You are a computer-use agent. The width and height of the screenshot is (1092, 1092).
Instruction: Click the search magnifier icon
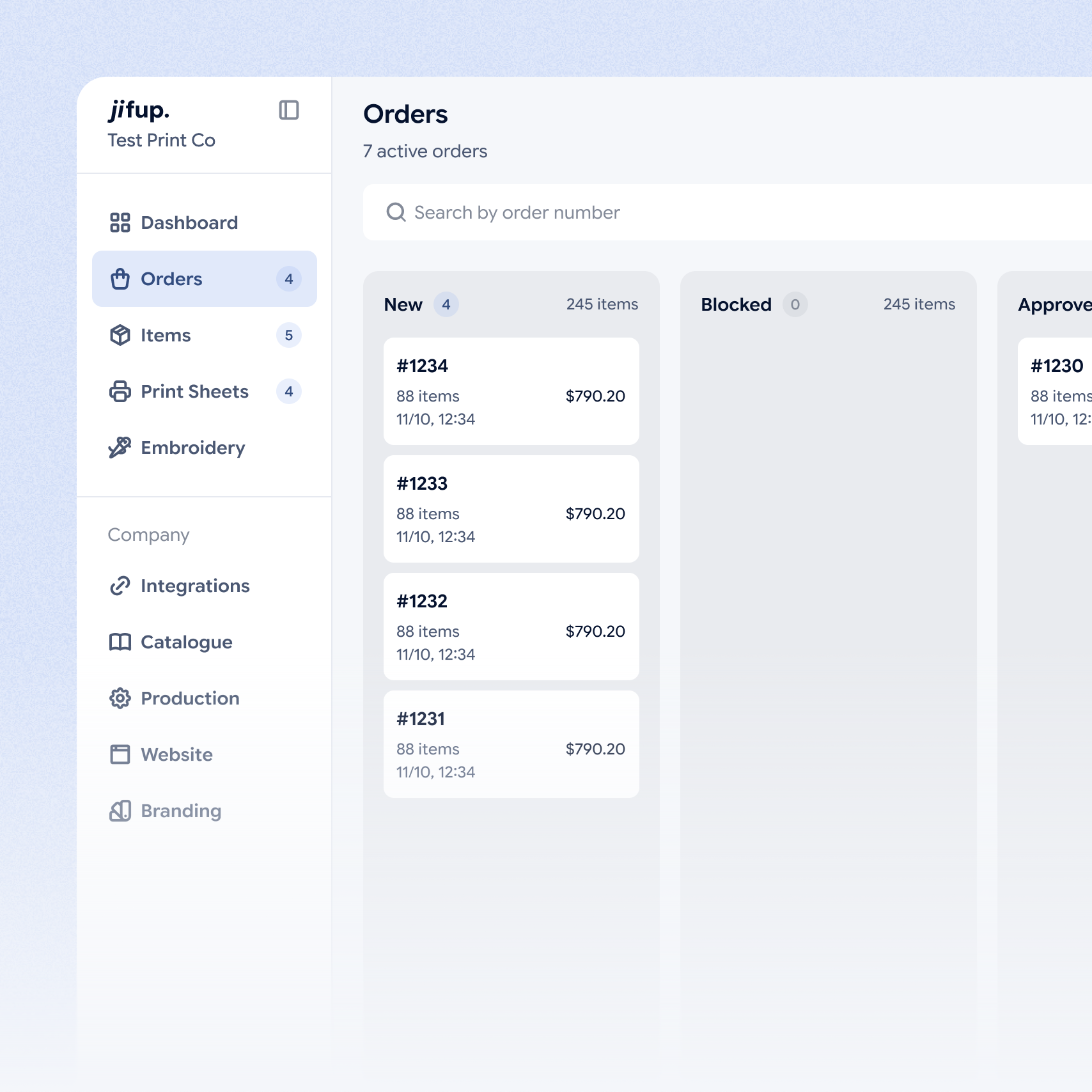click(396, 212)
